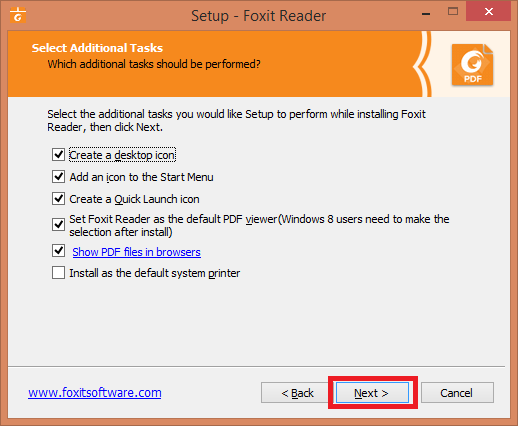Click the 'Create a desktop icon' label text

click(x=122, y=155)
